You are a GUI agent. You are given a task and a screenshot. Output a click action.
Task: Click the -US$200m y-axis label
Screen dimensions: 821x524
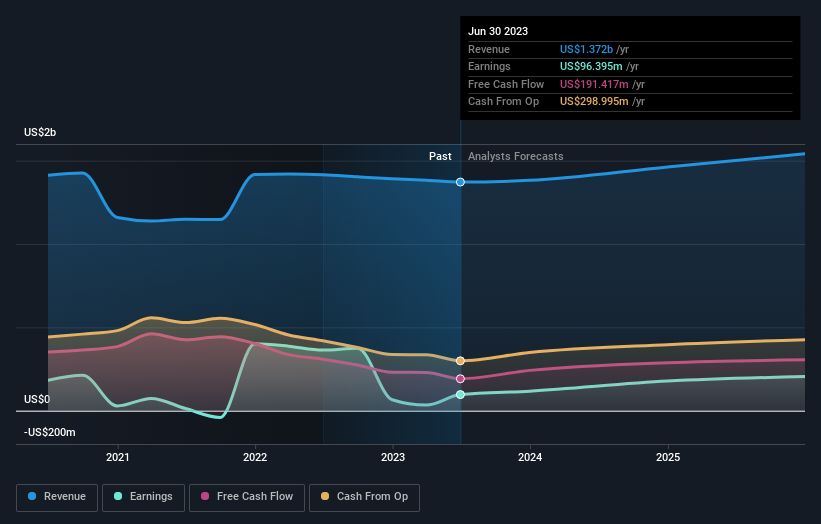(50, 432)
